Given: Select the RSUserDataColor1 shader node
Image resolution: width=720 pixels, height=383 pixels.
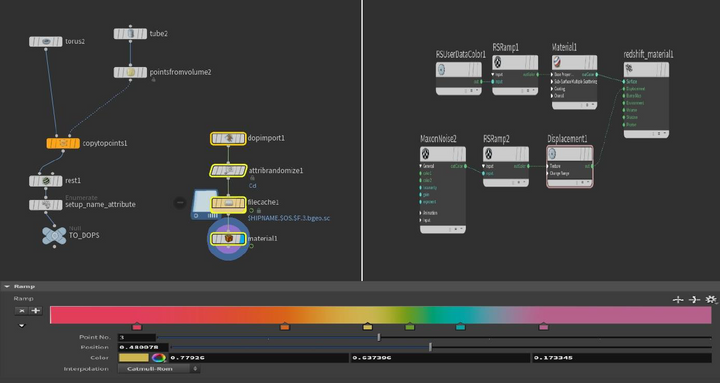Looking at the screenshot, I should [x=459, y=78].
